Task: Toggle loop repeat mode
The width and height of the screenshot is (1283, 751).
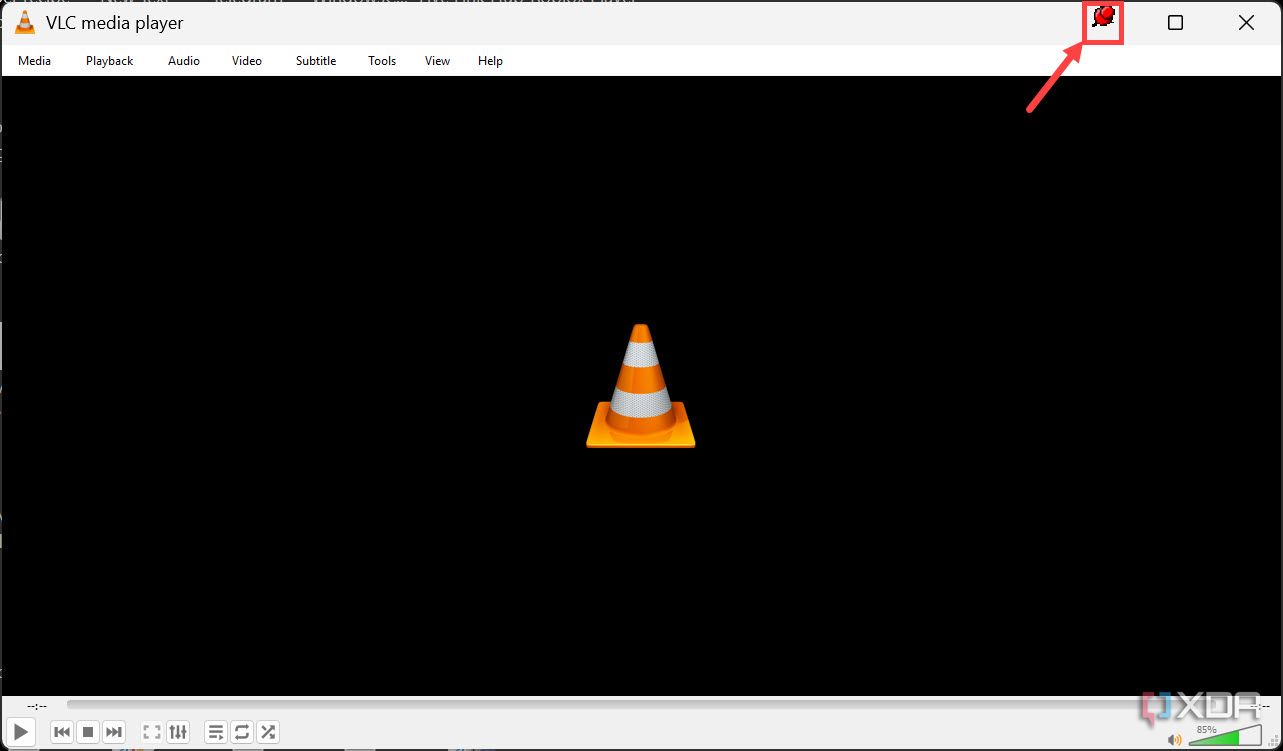Action: pos(242,732)
